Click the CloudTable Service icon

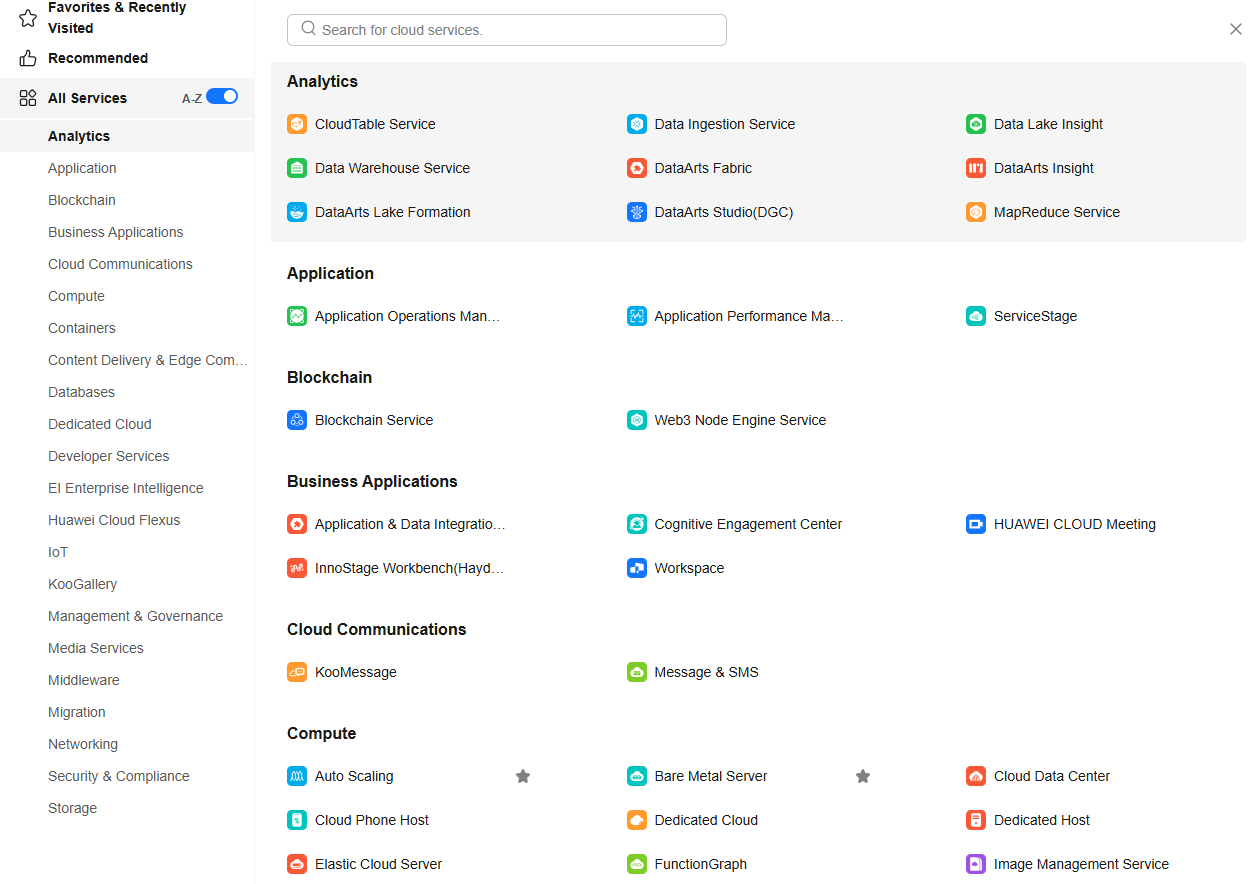[x=297, y=124]
